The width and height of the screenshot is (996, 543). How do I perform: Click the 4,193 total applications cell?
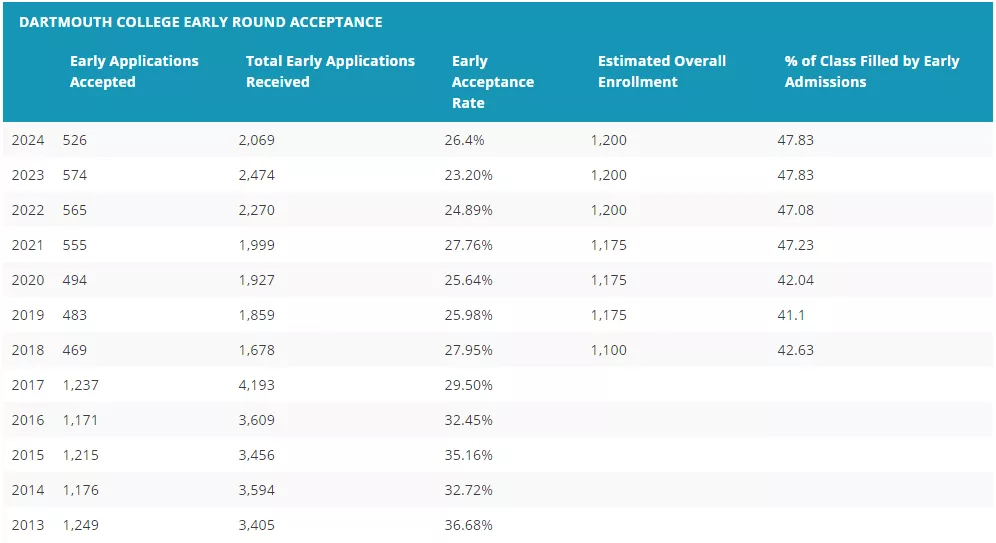(256, 385)
